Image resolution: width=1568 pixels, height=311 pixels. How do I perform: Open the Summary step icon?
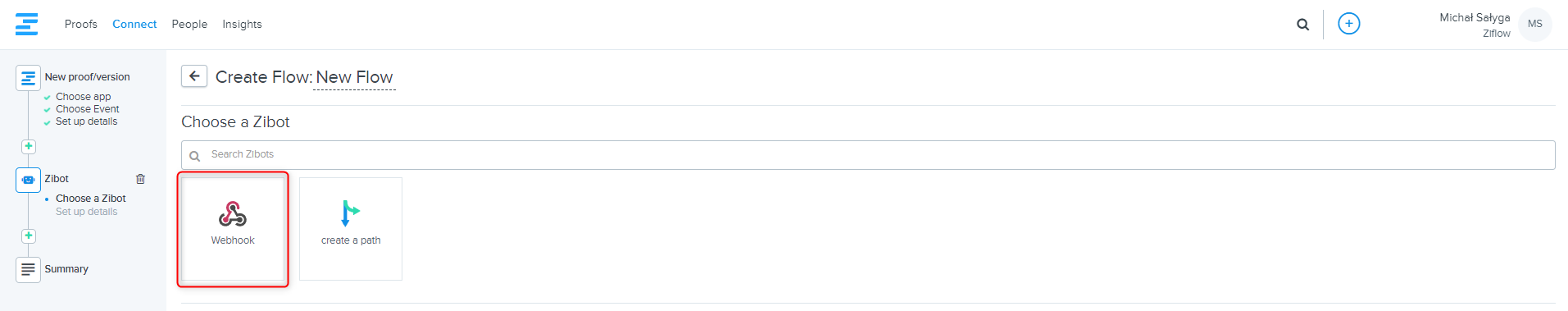pos(28,269)
